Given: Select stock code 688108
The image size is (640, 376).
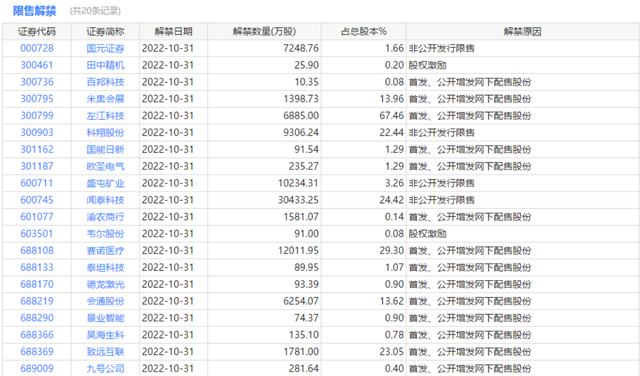Looking at the screenshot, I should (37, 250).
